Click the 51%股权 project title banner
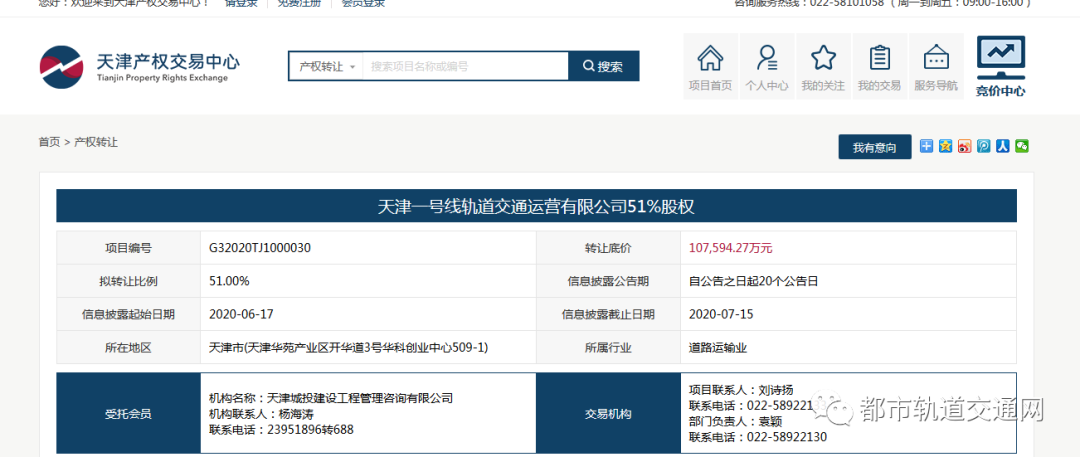 [x=537, y=206]
